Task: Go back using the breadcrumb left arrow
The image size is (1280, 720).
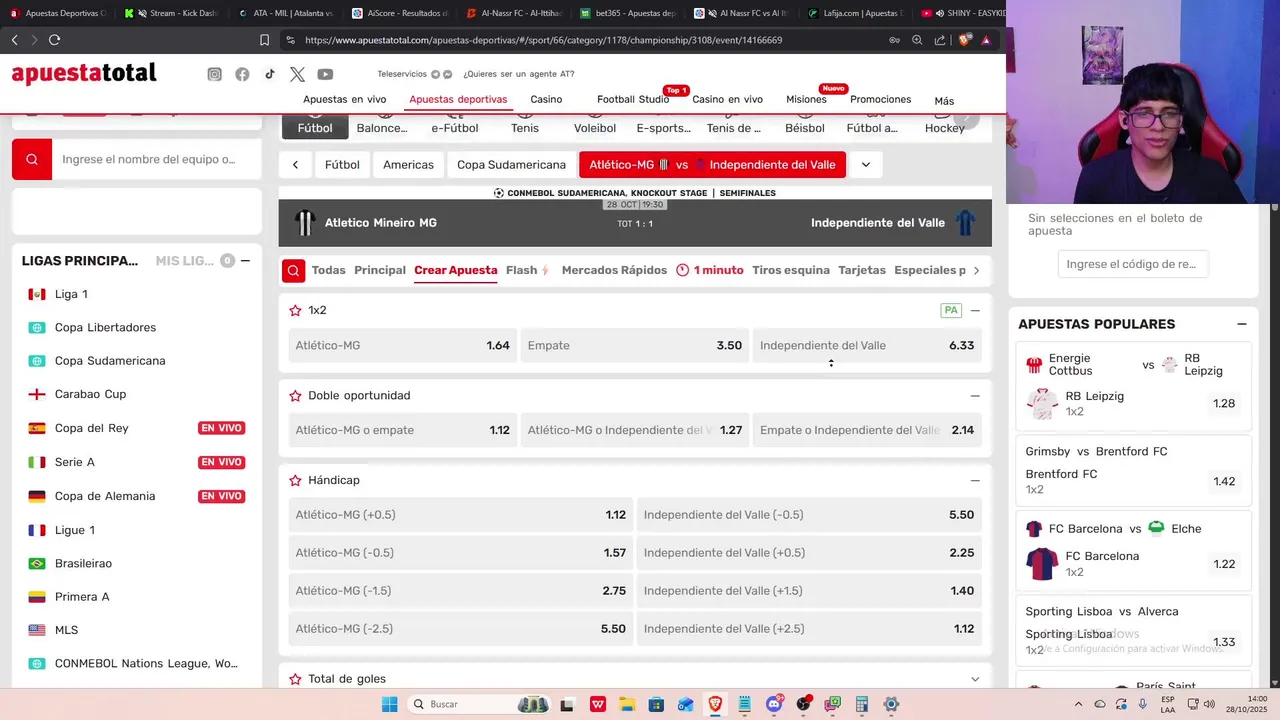Action: [x=295, y=164]
